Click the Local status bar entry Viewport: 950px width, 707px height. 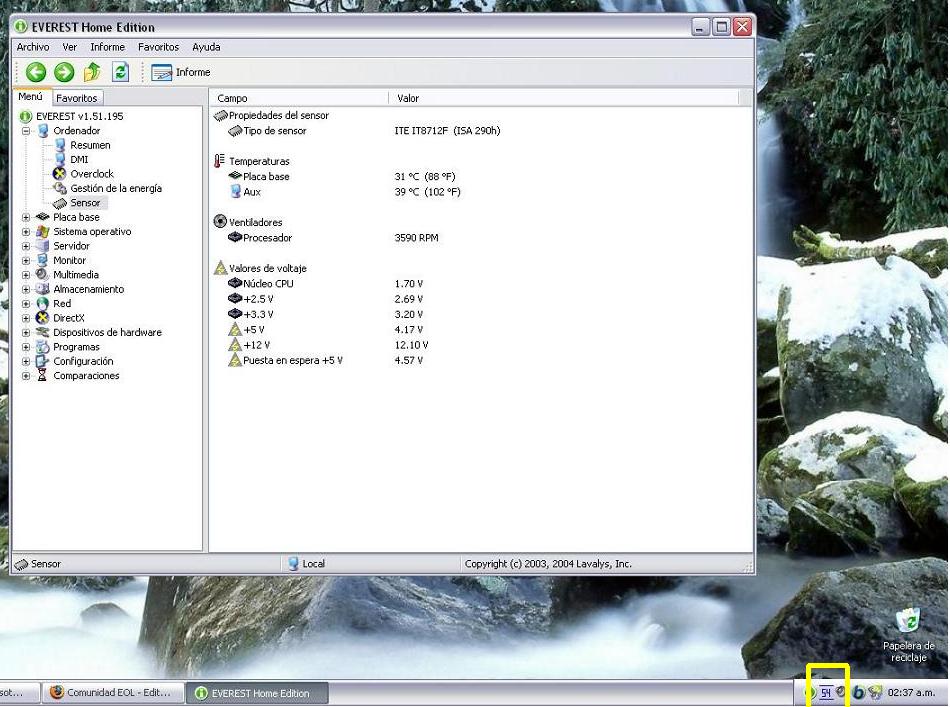pos(307,564)
